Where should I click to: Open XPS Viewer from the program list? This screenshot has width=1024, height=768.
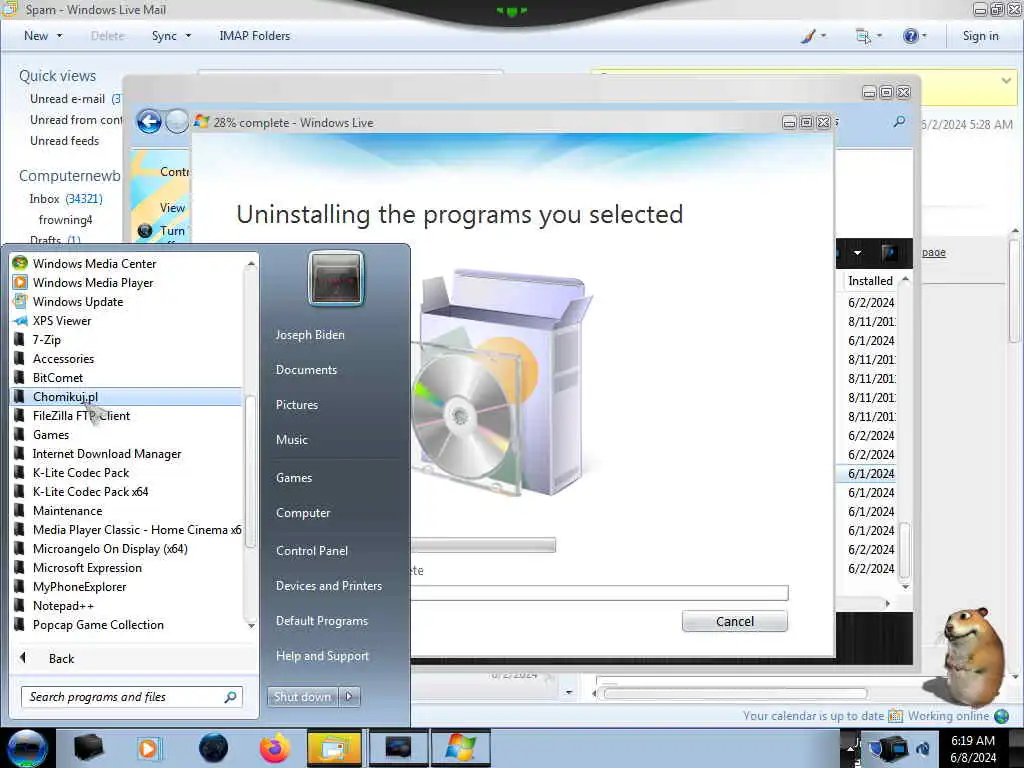tap(62, 321)
